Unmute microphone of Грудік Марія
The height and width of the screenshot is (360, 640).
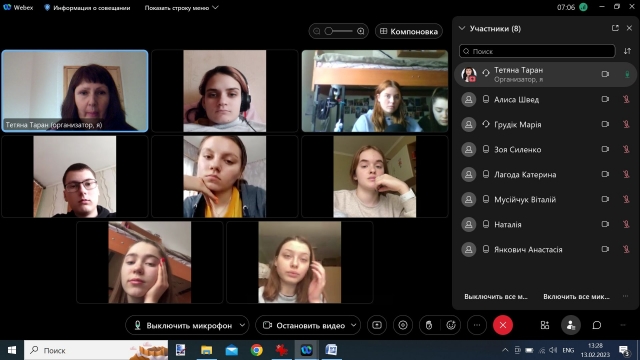(626, 124)
